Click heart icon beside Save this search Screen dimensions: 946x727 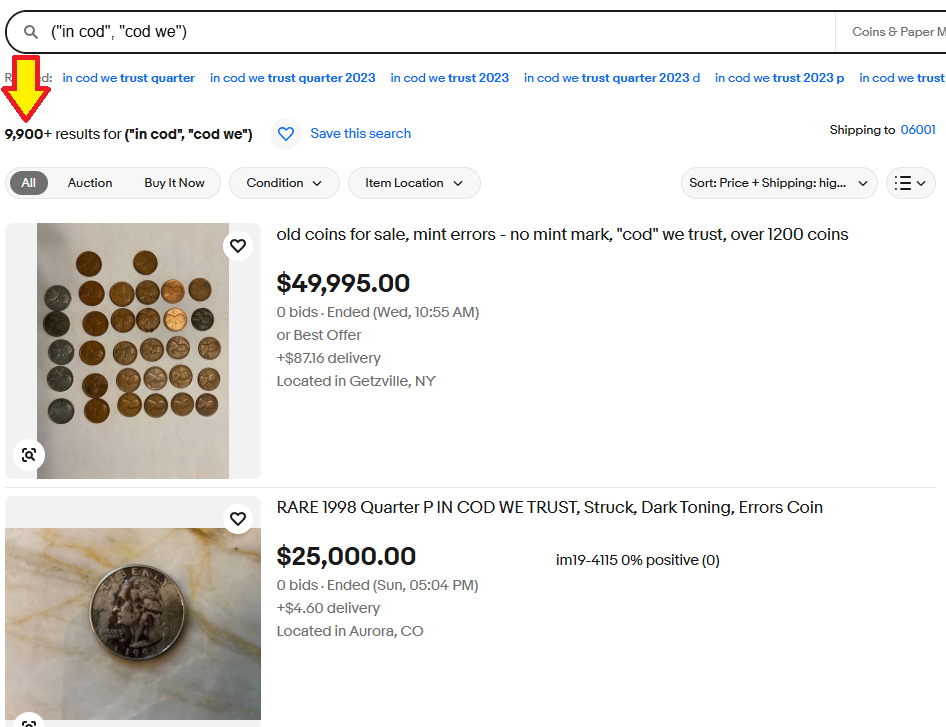point(286,134)
